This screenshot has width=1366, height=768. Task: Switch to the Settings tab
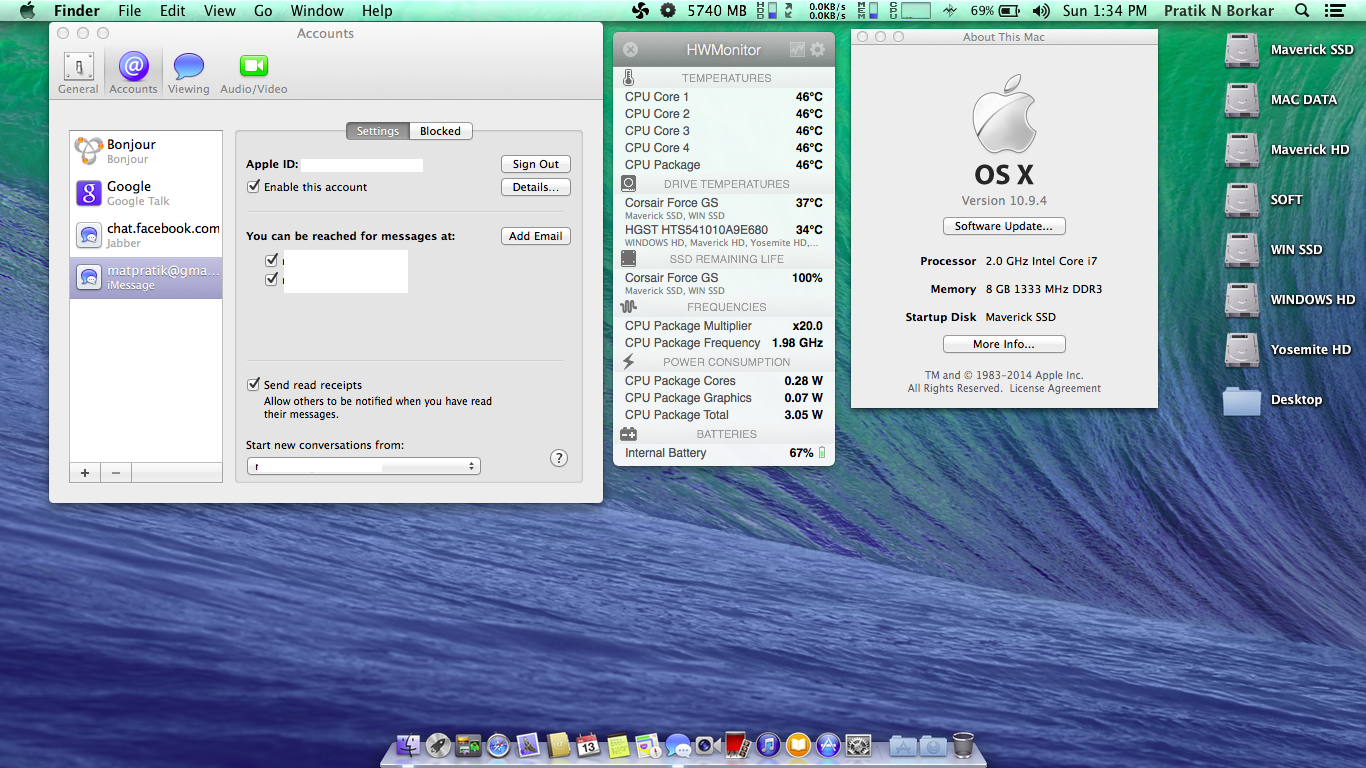378,131
